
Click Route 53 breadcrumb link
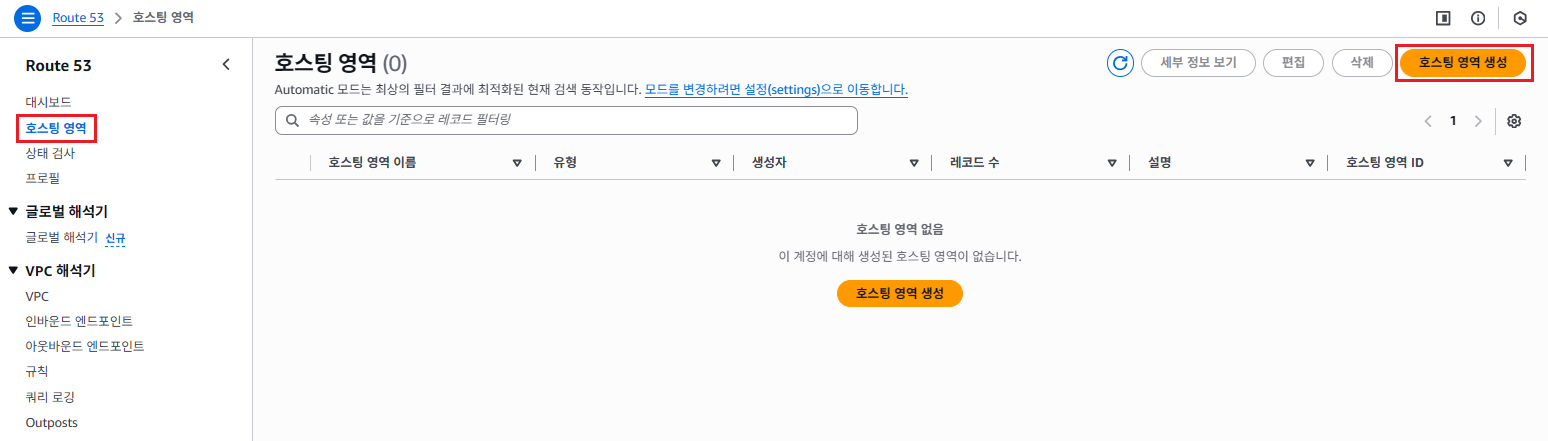tap(78, 18)
